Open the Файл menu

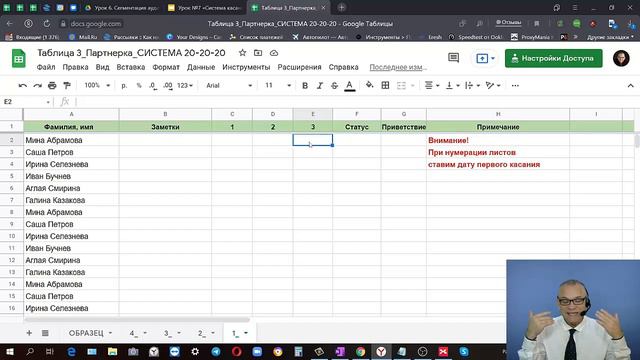click(x=46, y=67)
